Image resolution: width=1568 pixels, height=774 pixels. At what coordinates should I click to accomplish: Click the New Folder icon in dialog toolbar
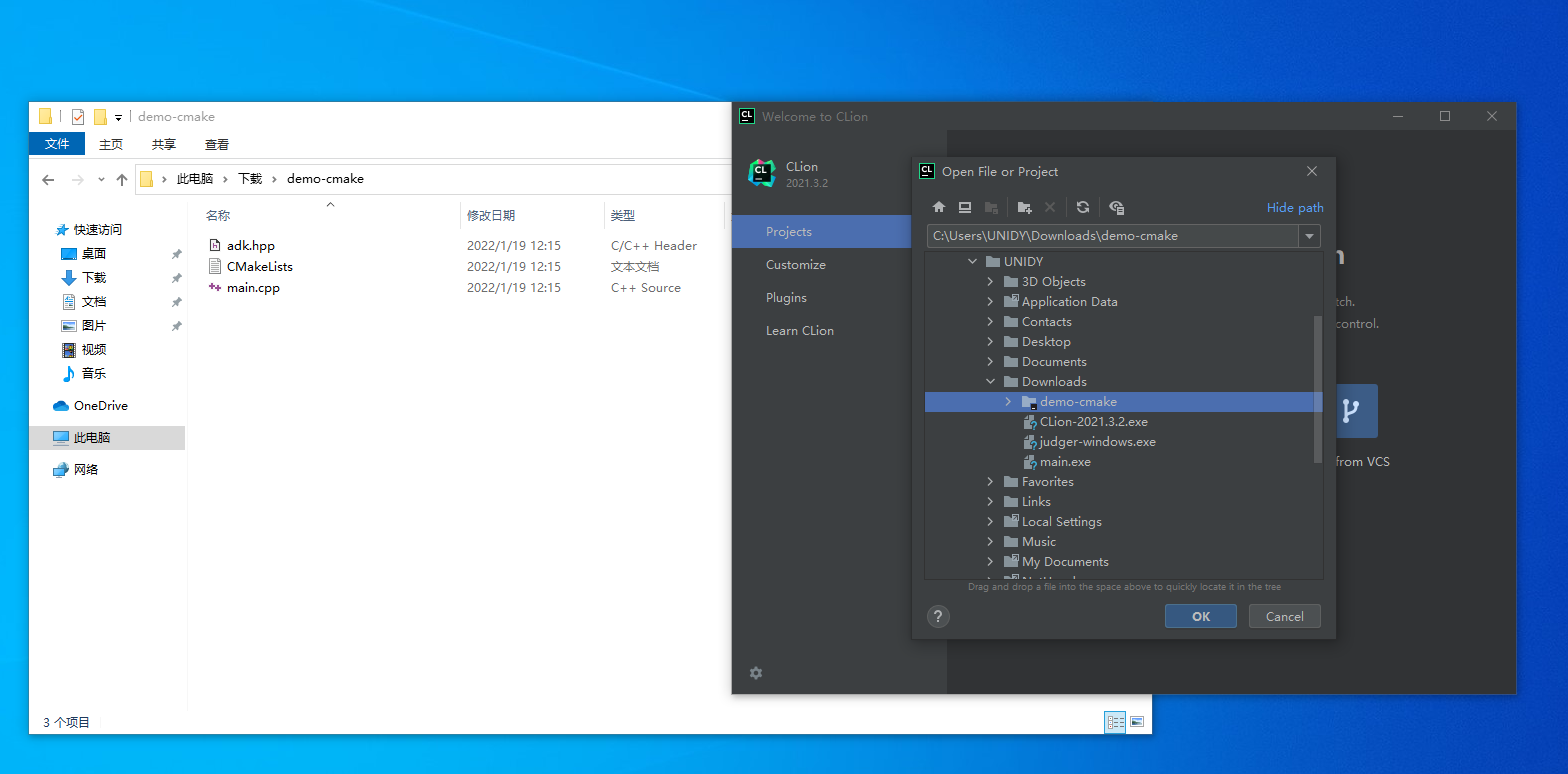point(1024,207)
